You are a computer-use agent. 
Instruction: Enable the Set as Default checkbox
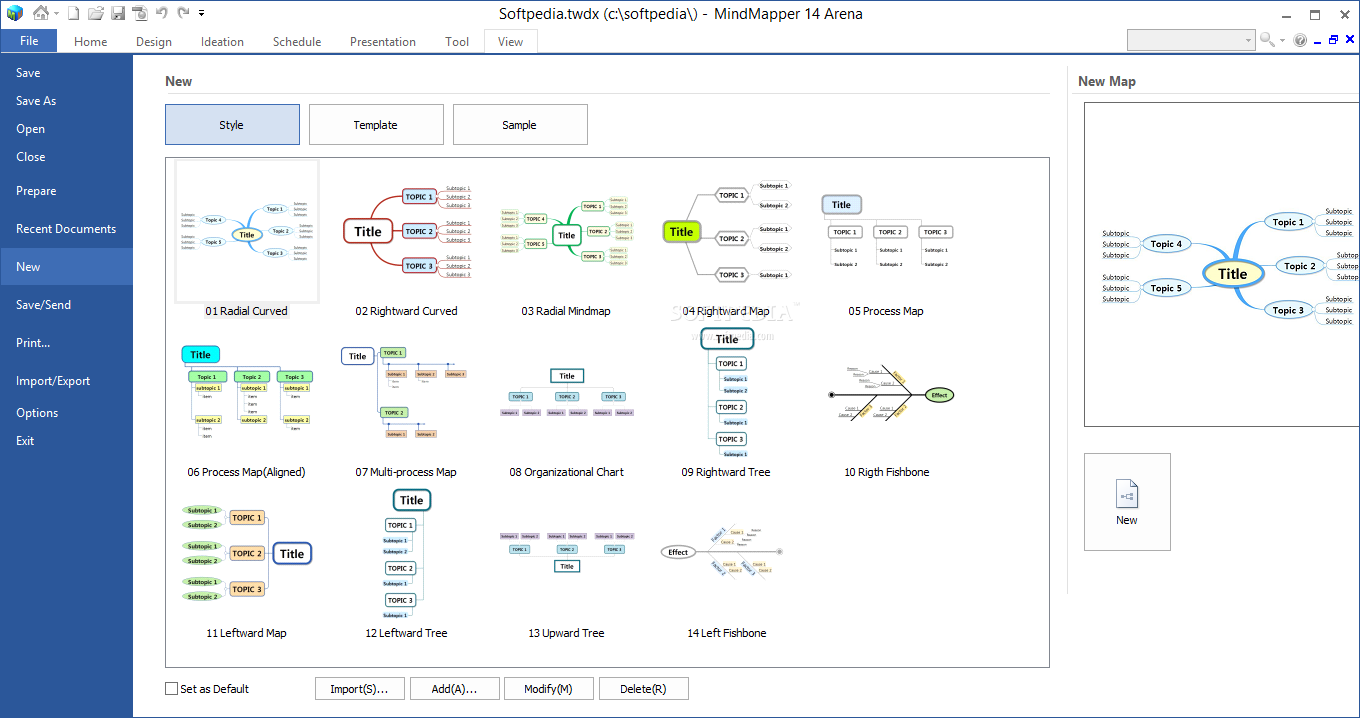pyautogui.click(x=171, y=689)
